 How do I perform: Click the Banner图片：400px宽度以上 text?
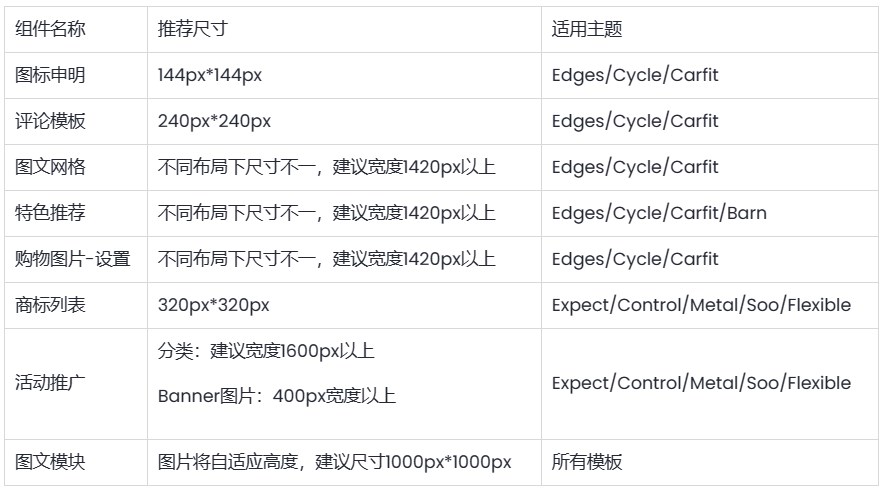[277, 396]
